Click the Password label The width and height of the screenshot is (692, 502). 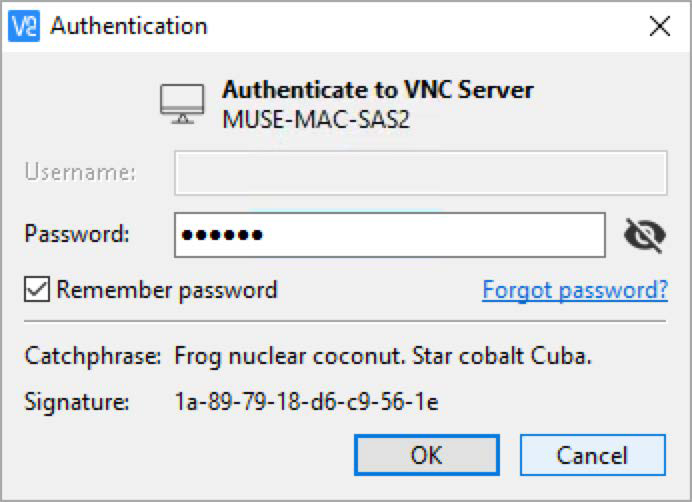[x=77, y=234]
